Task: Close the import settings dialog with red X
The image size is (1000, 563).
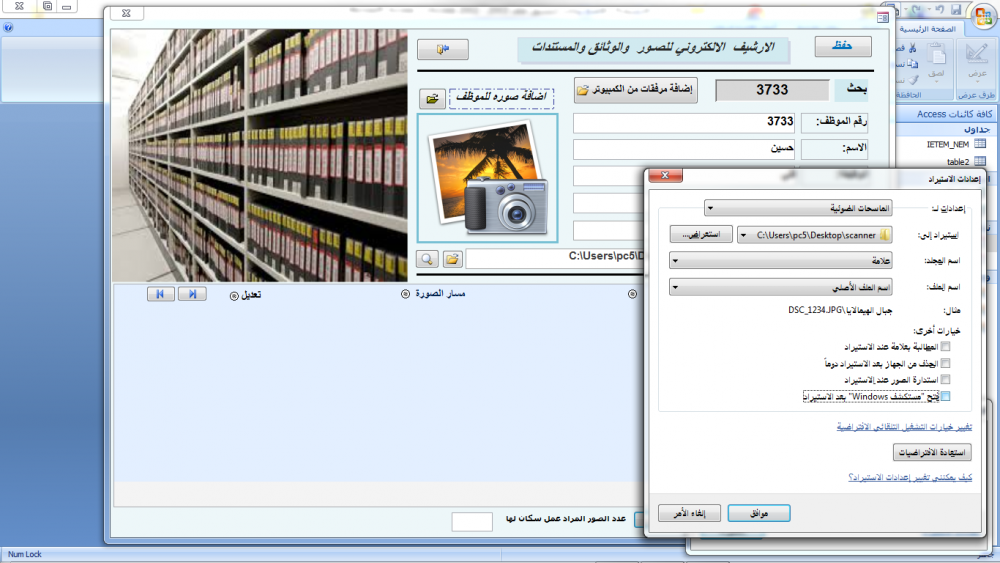Action: [665, 175]
